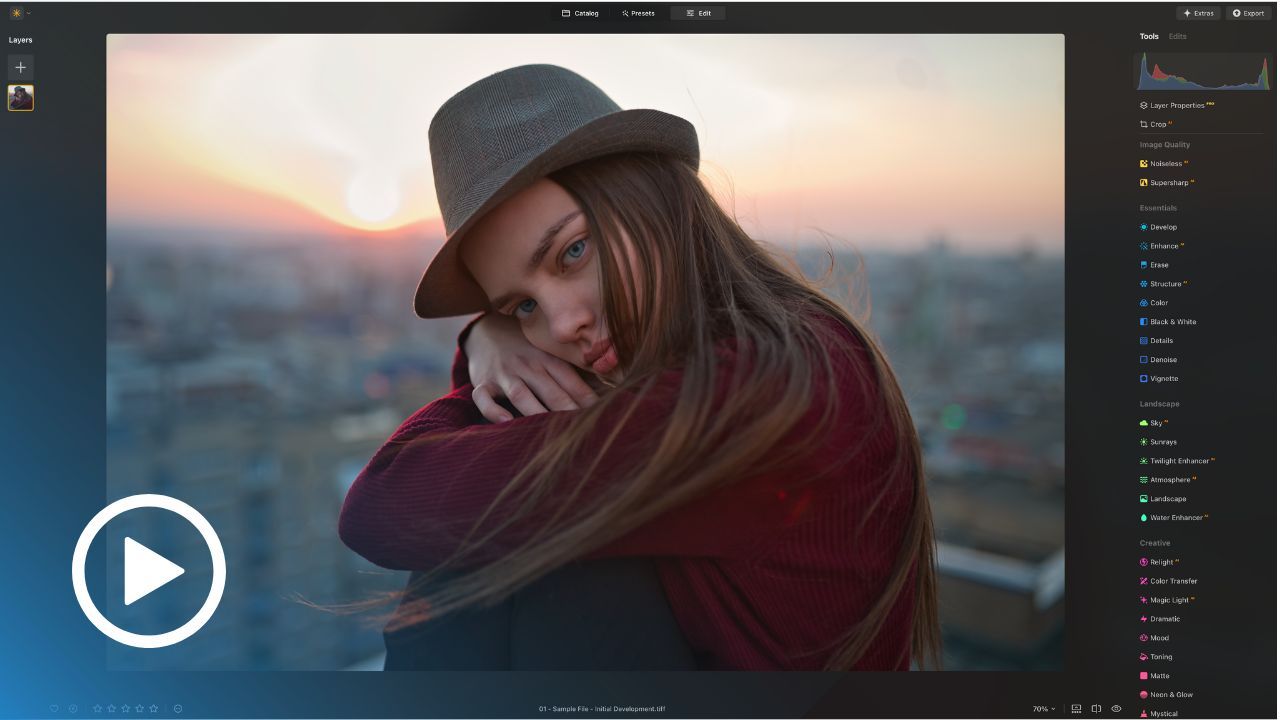Screen dimensions: 1280x720
Task: Toggle the eye preview of original
Action: (1116, 709)
